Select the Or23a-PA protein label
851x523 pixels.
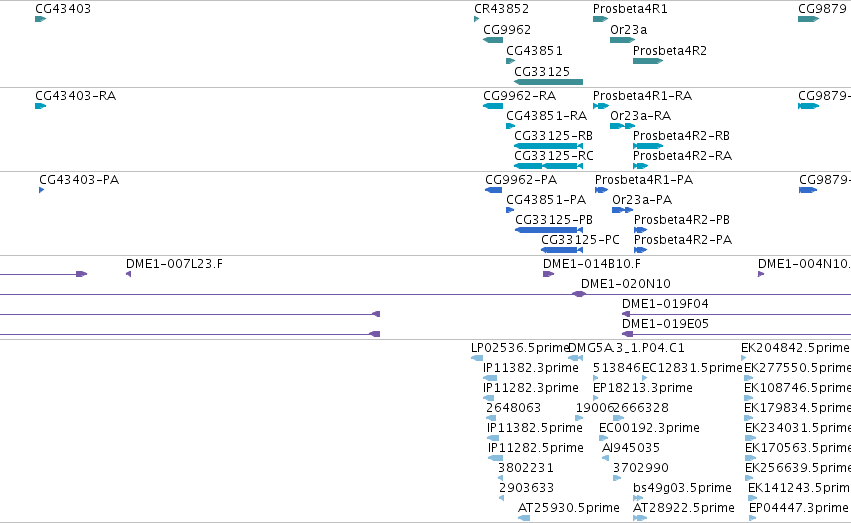642,200
